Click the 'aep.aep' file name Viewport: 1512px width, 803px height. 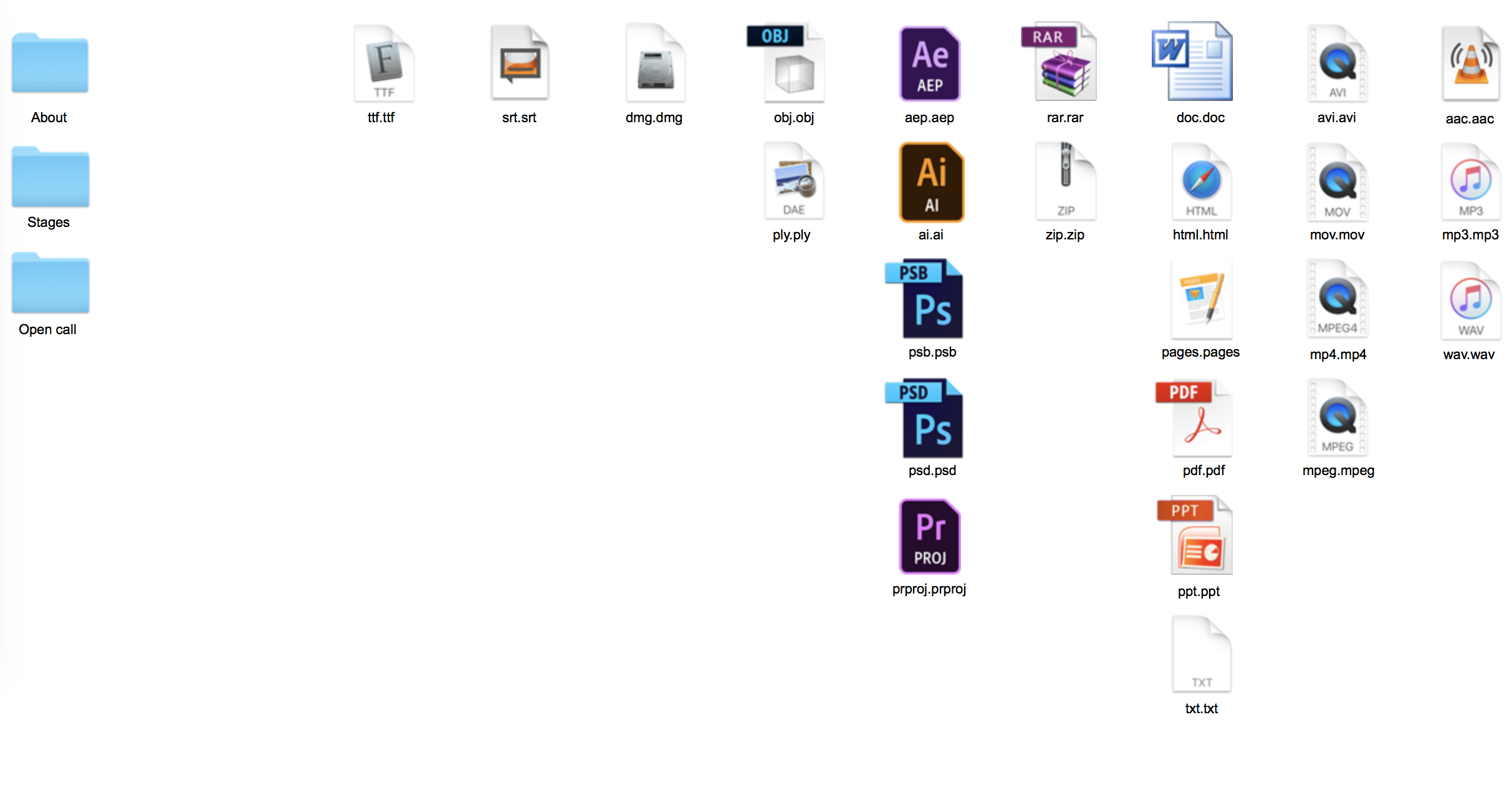(x=929, y=117)
